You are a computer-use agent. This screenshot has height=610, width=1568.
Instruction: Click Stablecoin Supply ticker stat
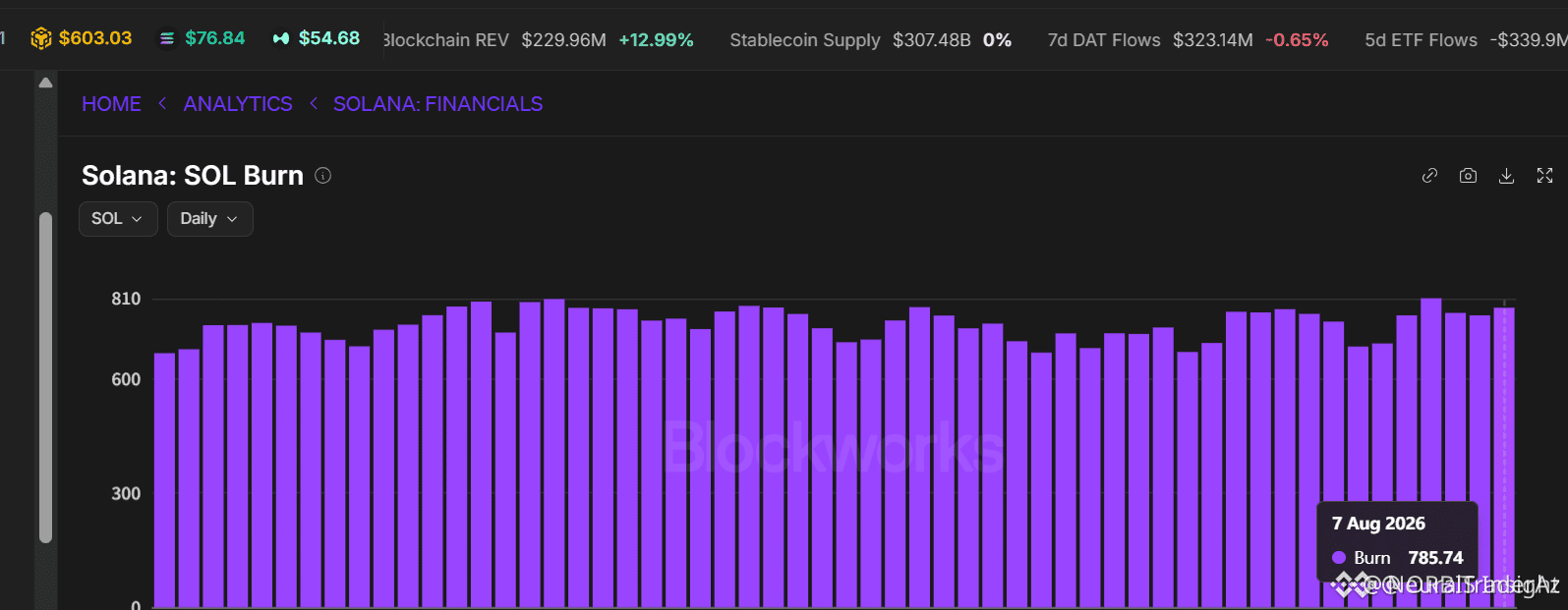(871, 40)
